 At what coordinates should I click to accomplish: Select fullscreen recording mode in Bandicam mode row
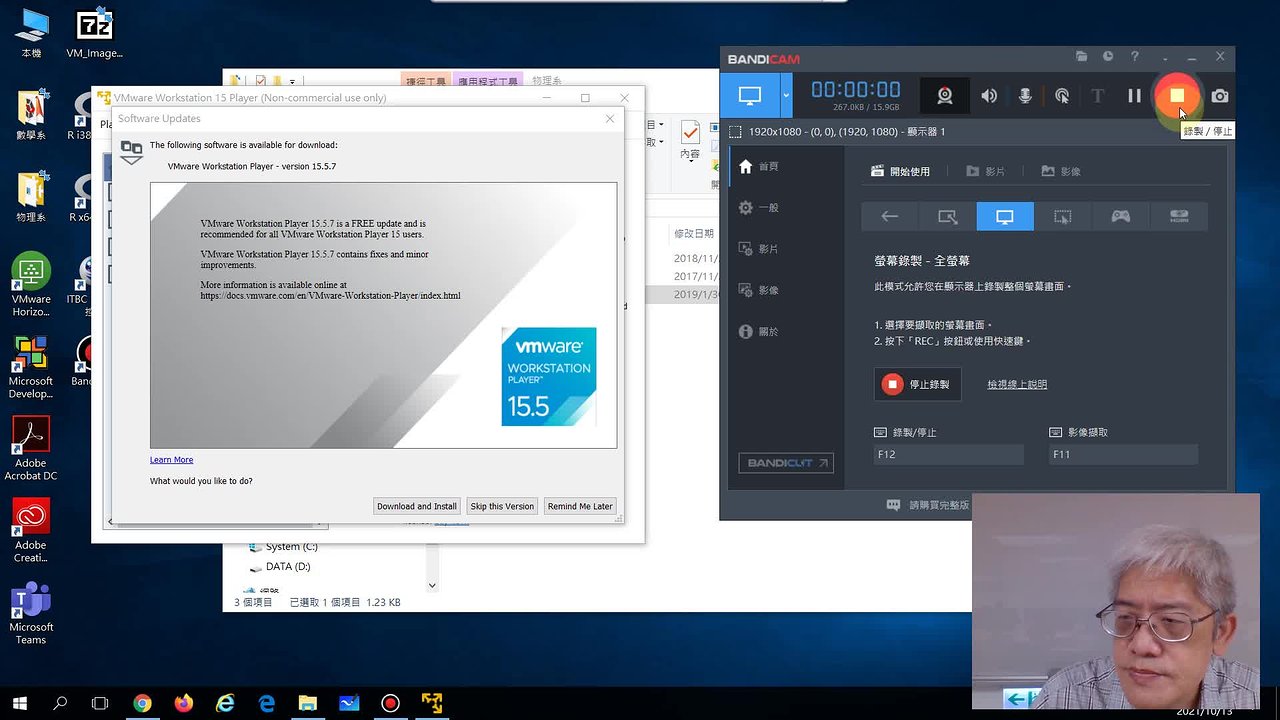[1005, 216]
